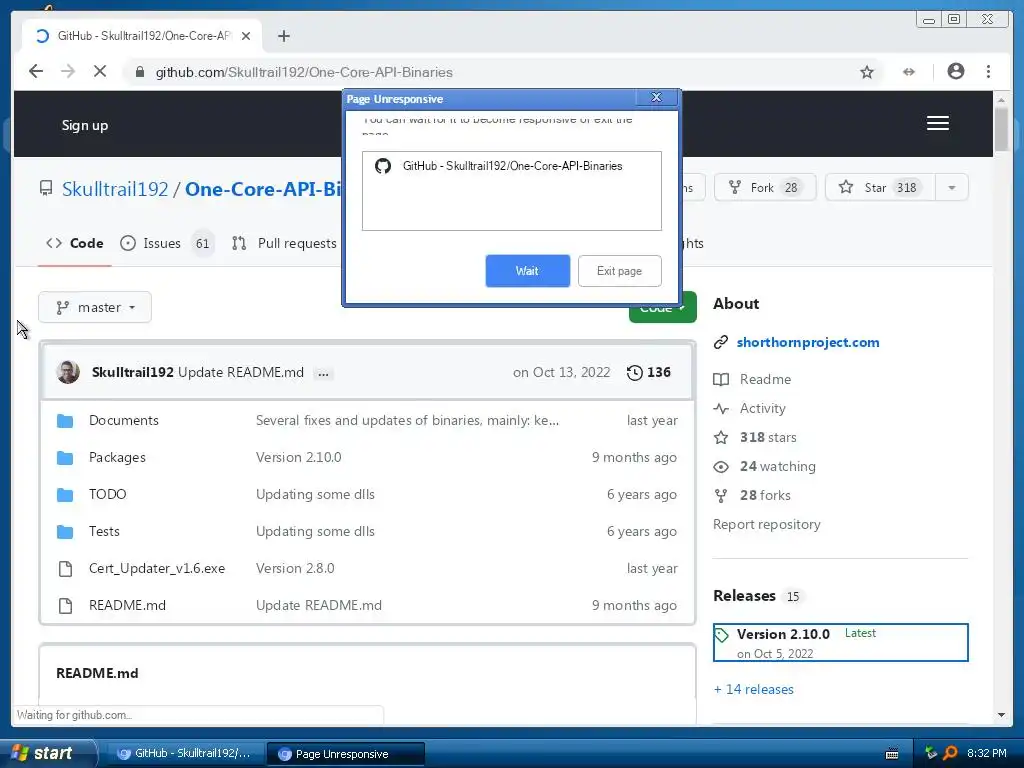Stop loading the page
Screen dimensions: 1024x768
[x=100, y=71]
